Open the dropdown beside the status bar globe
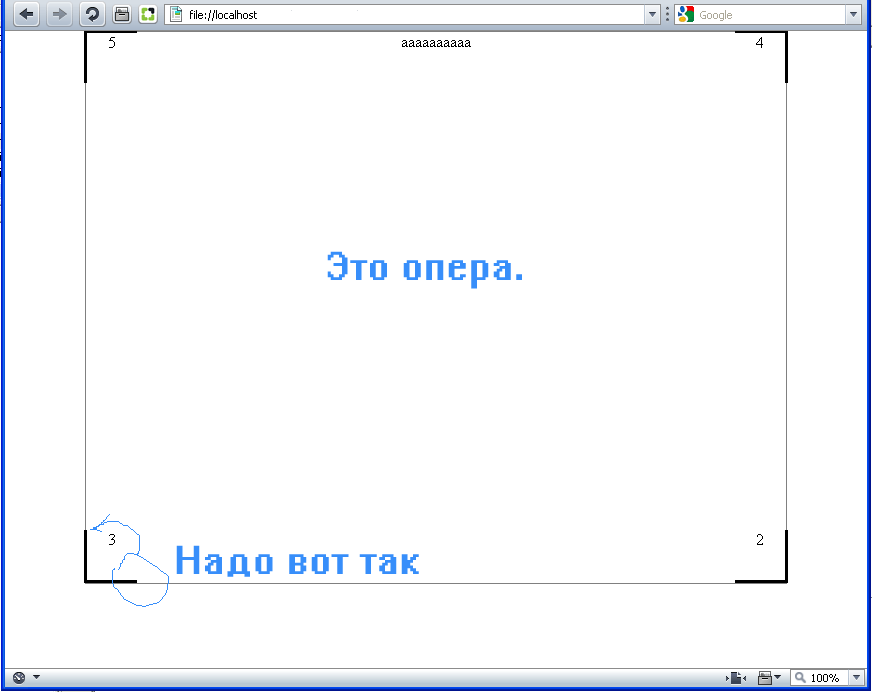This screenshot has width=872, height=692. [36, 677]
